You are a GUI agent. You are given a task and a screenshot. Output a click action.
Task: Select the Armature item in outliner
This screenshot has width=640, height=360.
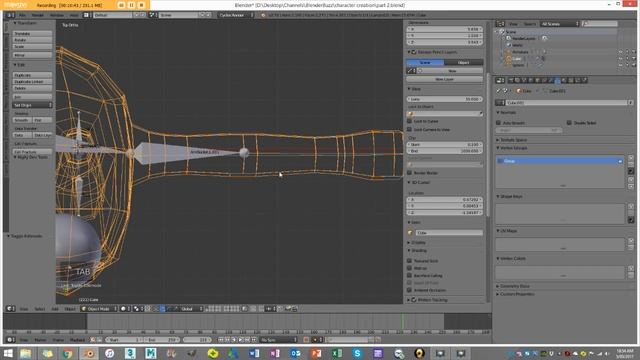[x=520, y=52]
